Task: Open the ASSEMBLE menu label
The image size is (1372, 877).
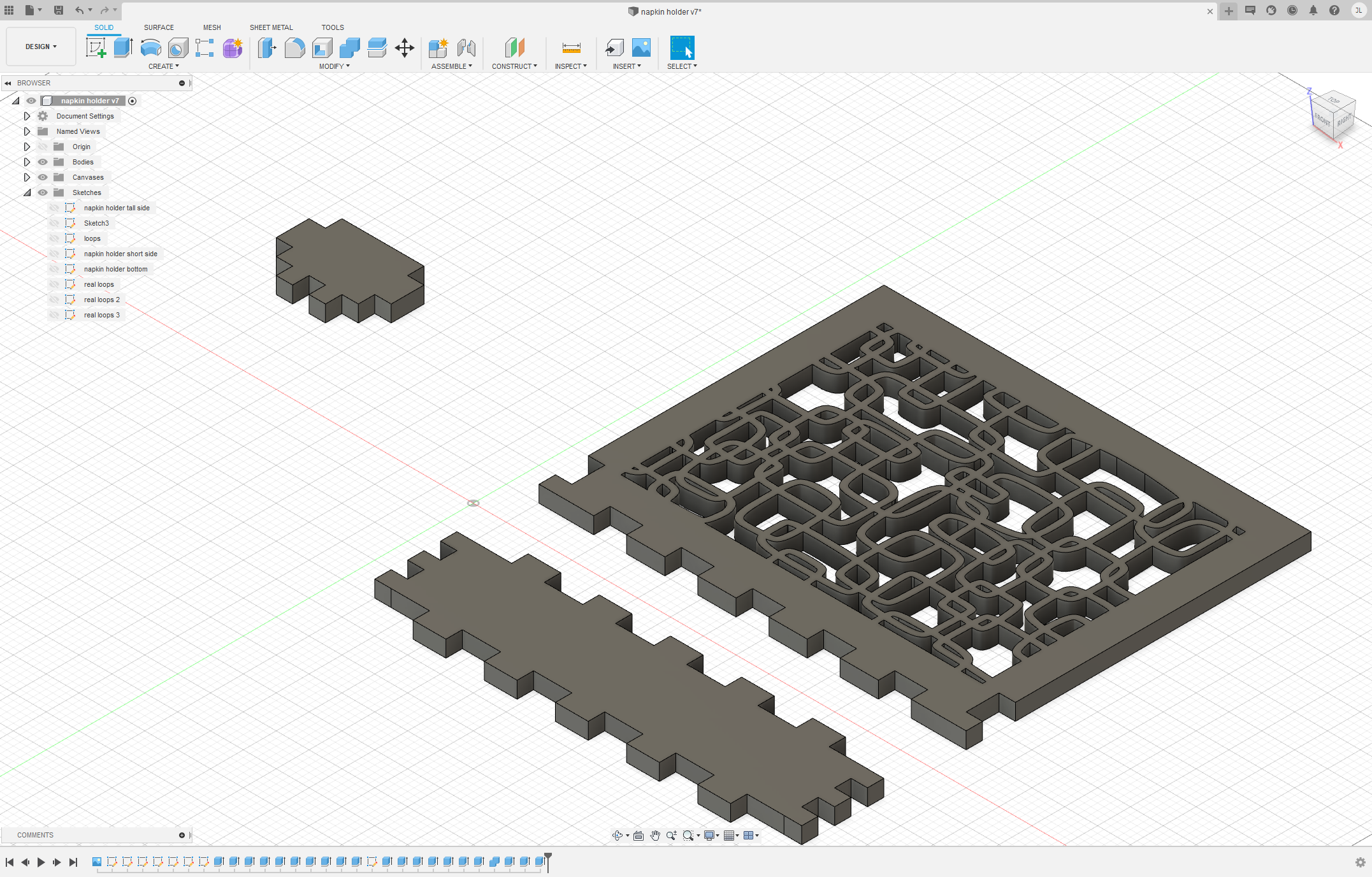Action: [x=451, y=66]
